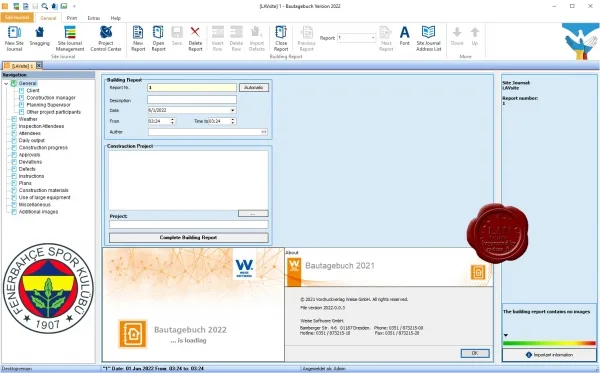Go to the Previous Report
The image size is (600, 373).
click(307, 33)
